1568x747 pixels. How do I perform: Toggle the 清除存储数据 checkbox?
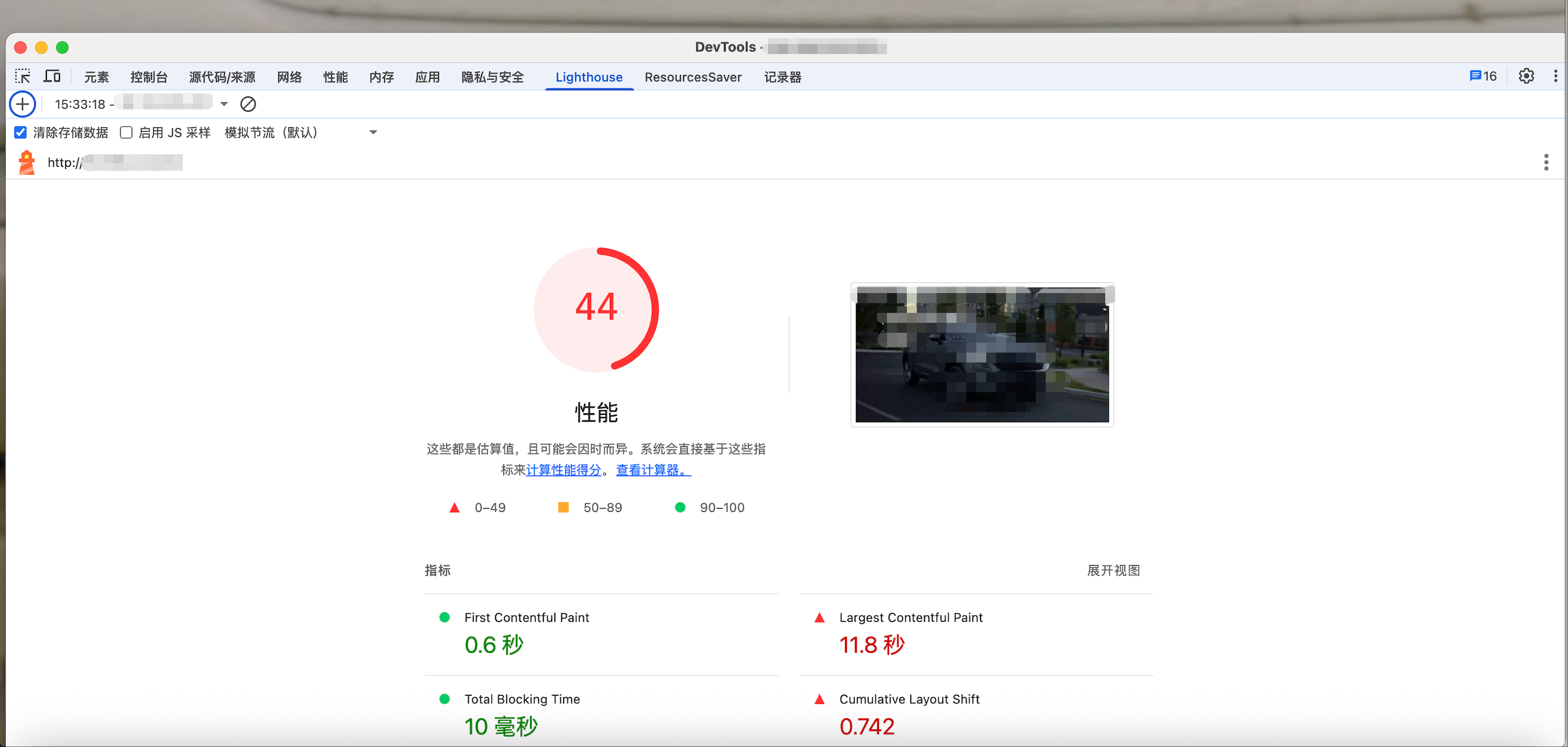click(21, 132)
